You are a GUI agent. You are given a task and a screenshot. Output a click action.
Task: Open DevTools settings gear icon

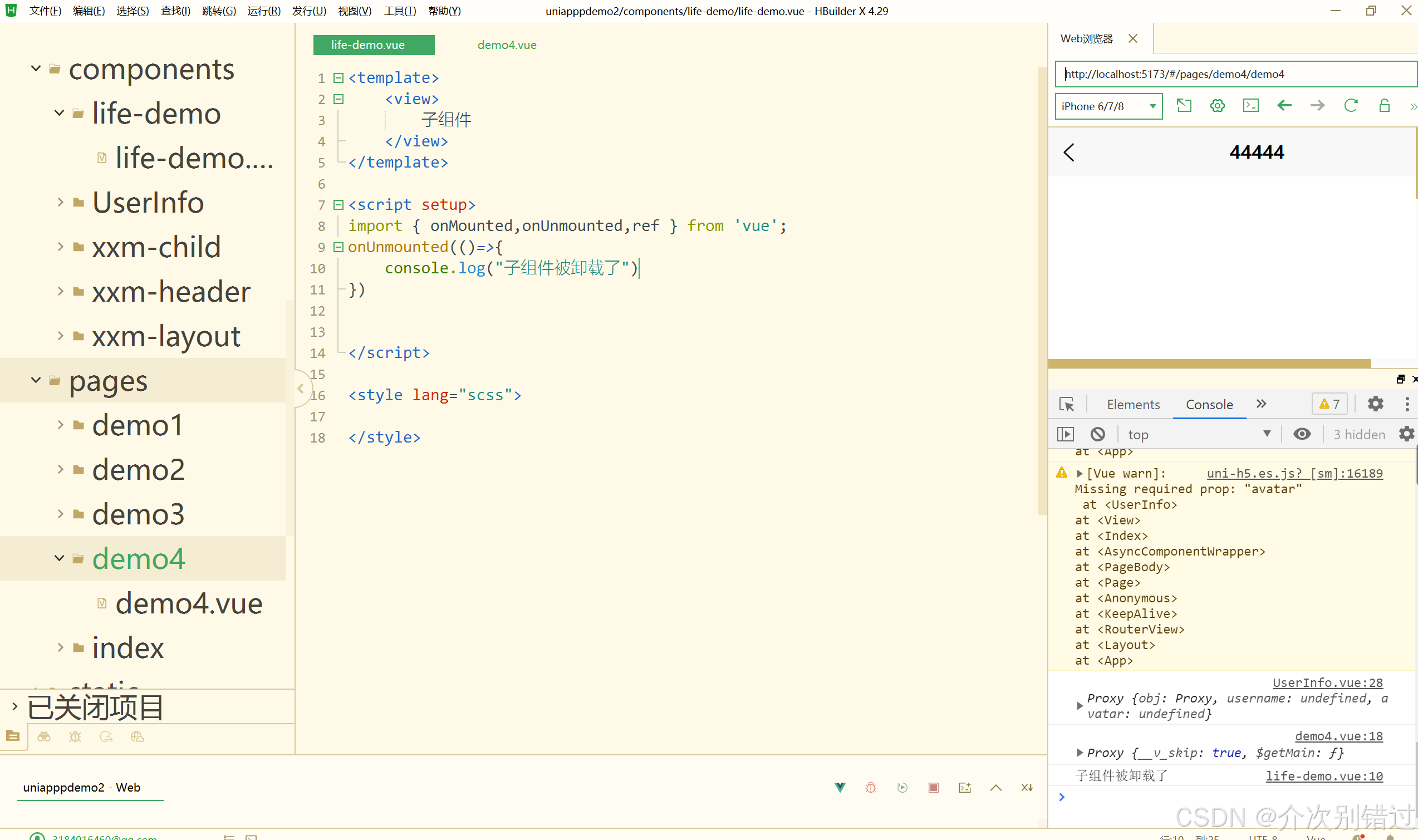click(x=1376, y=404)
